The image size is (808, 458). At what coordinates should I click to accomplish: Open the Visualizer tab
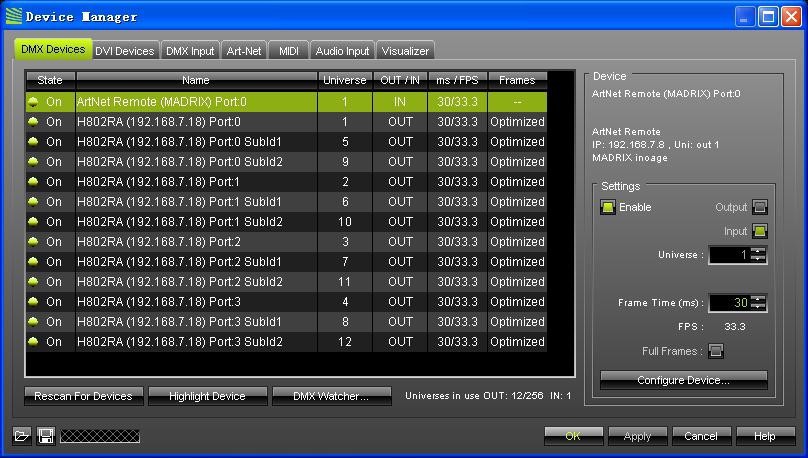(405, 51)
